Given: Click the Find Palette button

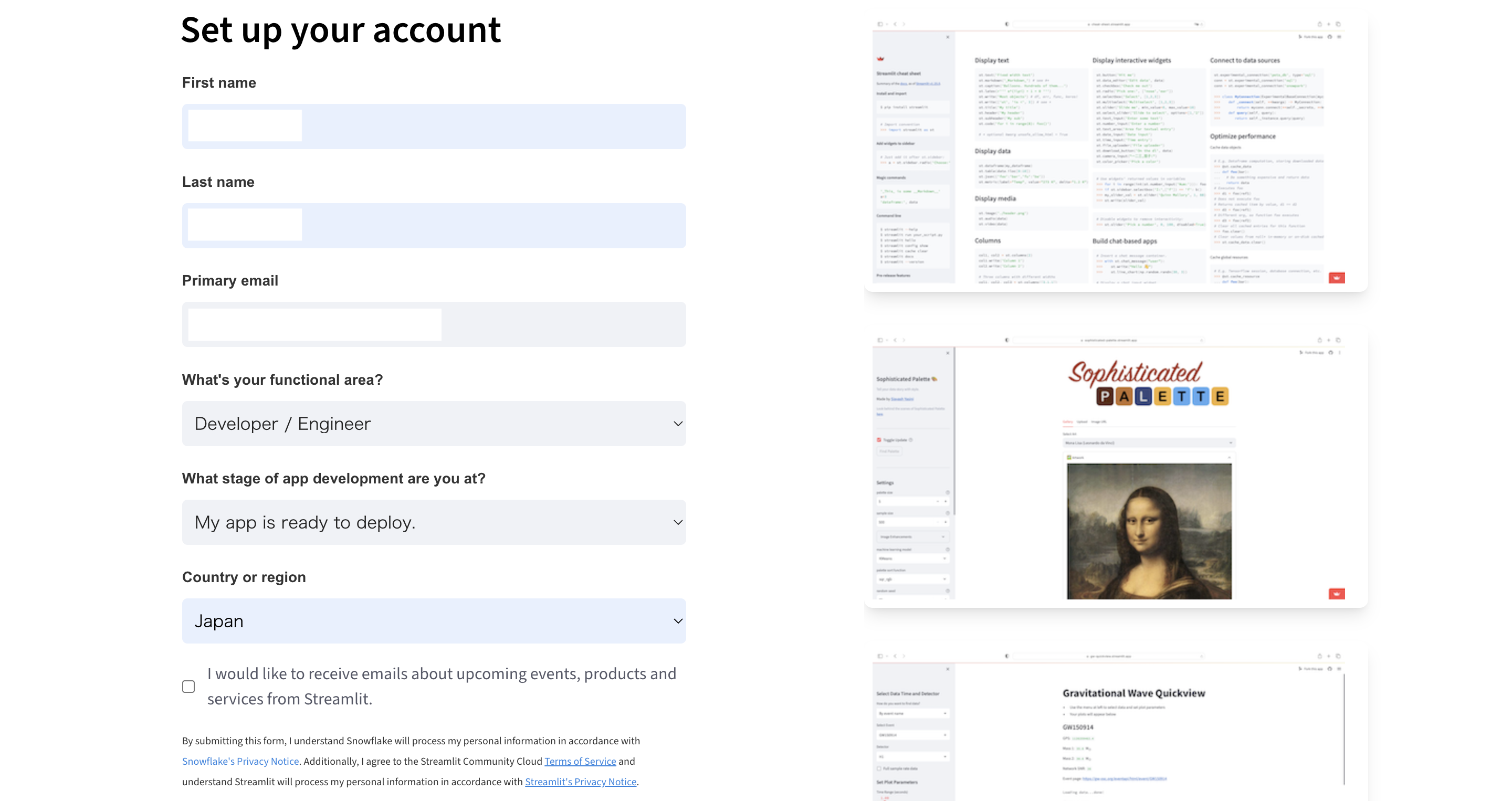Looking at the screenshot, I should coord(890,451).
